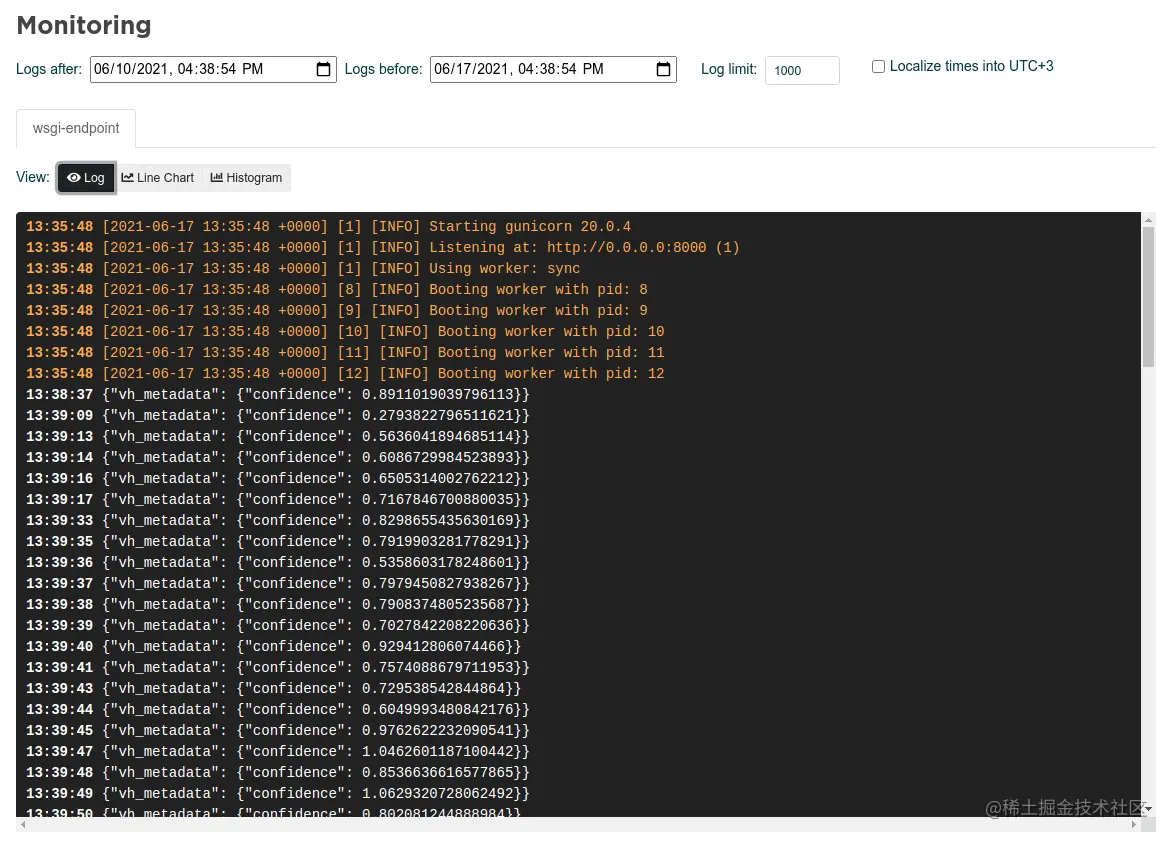The width and height of the screenshot is (1171, 843).
Task: Click 13:39:39 log entry with confidence 0.7027
Action: click(x=278, y=625)
